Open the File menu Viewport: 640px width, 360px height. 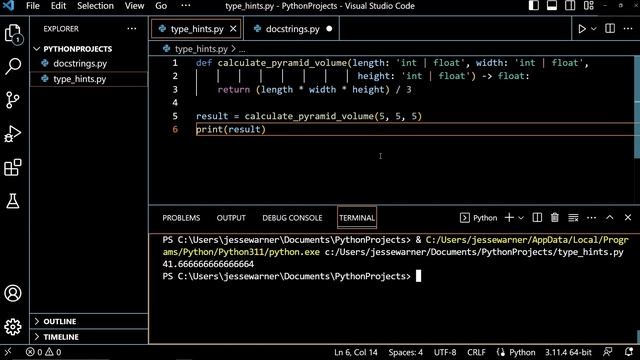tap(33, 6)
